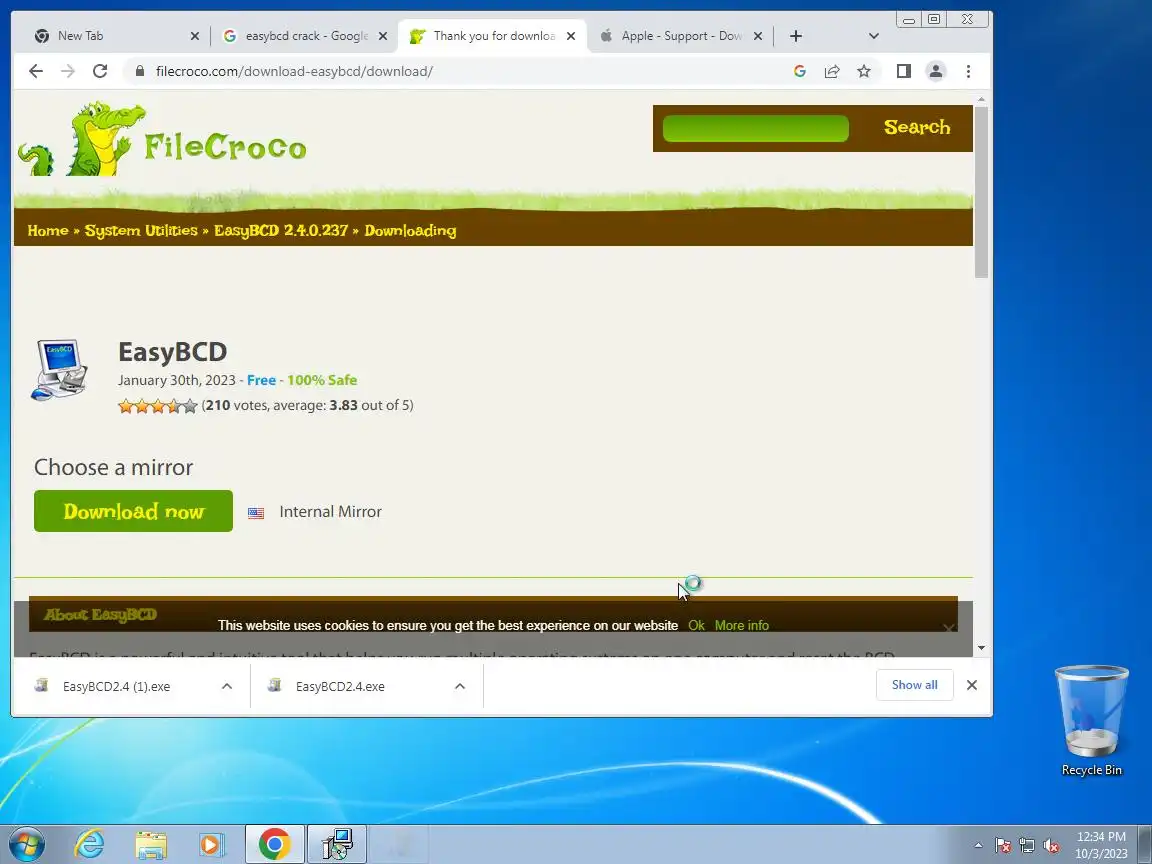Open a new tab with plus
Image resolution: width=1152 pixels, height=864 pixels.
796,36
